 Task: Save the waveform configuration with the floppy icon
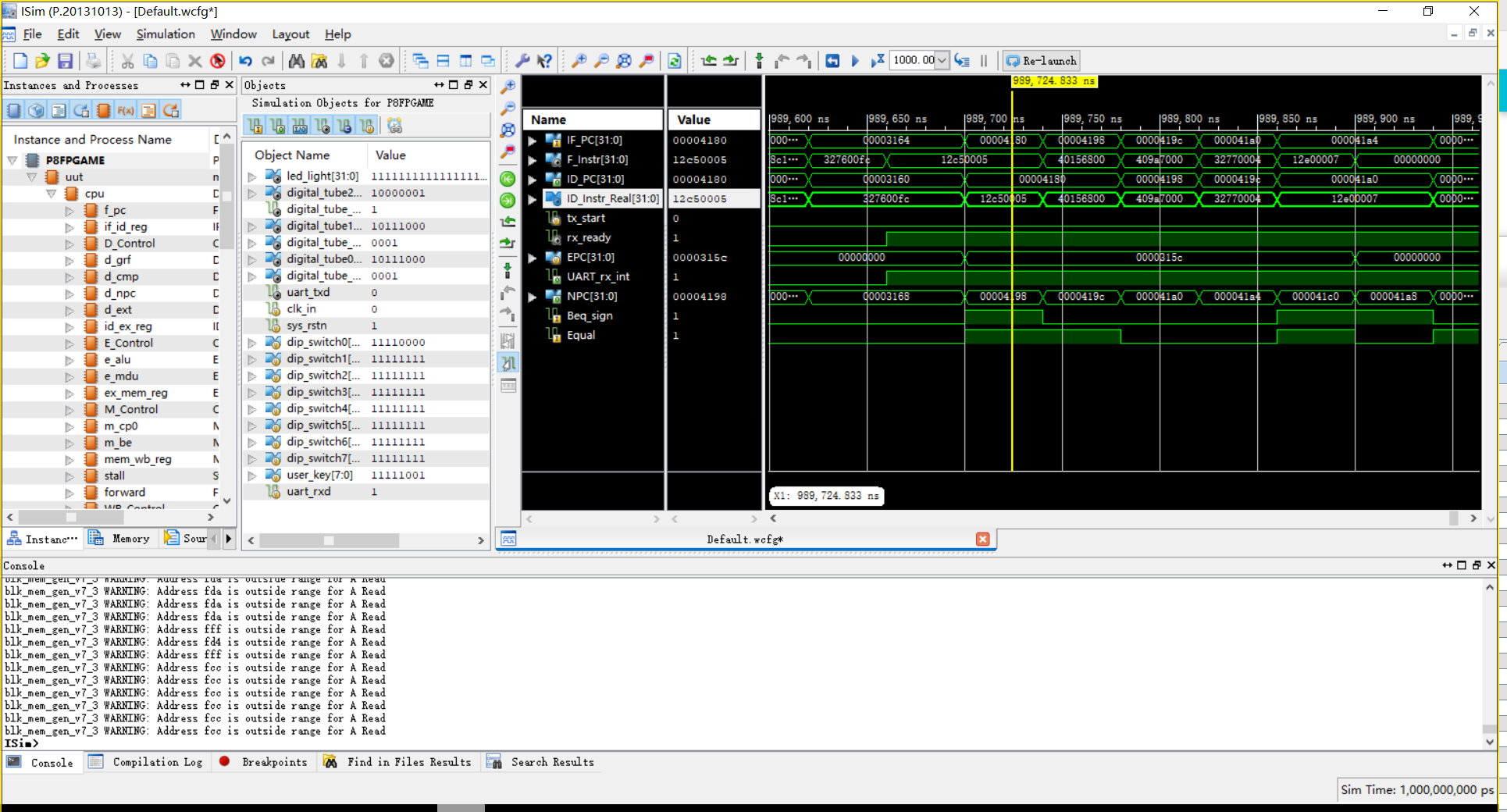coord(65,61)
